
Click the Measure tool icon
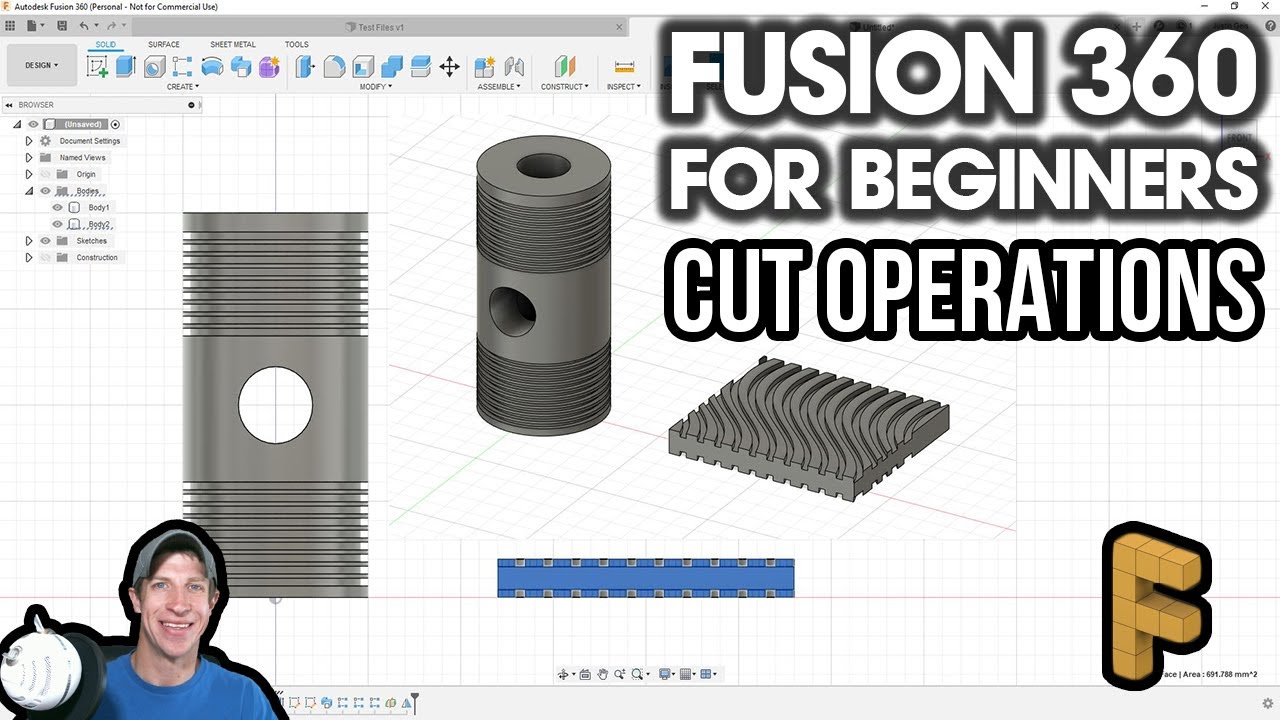625,67
